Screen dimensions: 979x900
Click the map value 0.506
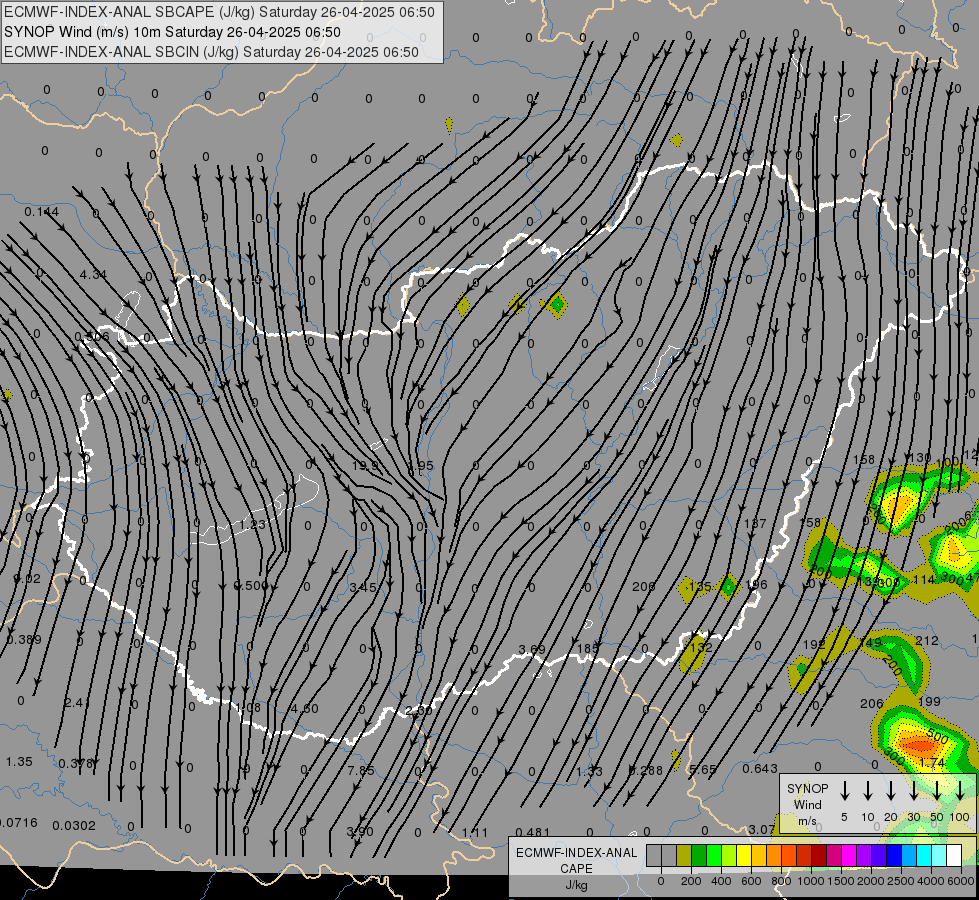pos(92,337)
